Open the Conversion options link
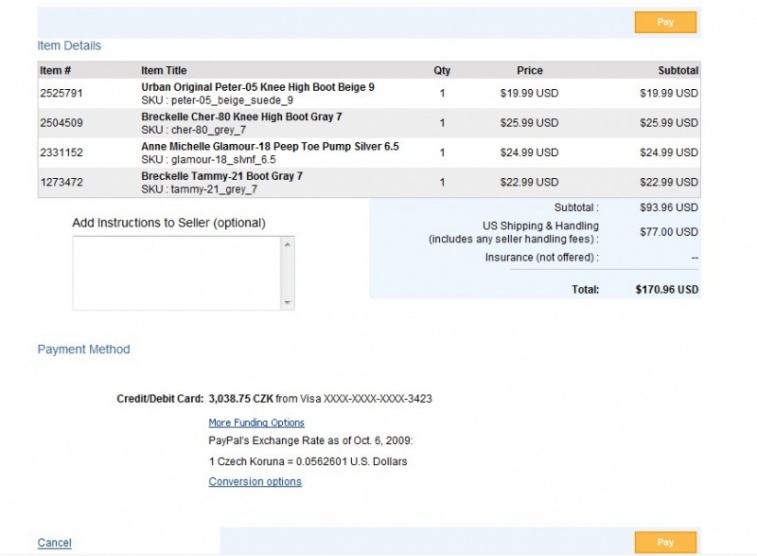Screen dimensions: 757x556 coord(255,482)
